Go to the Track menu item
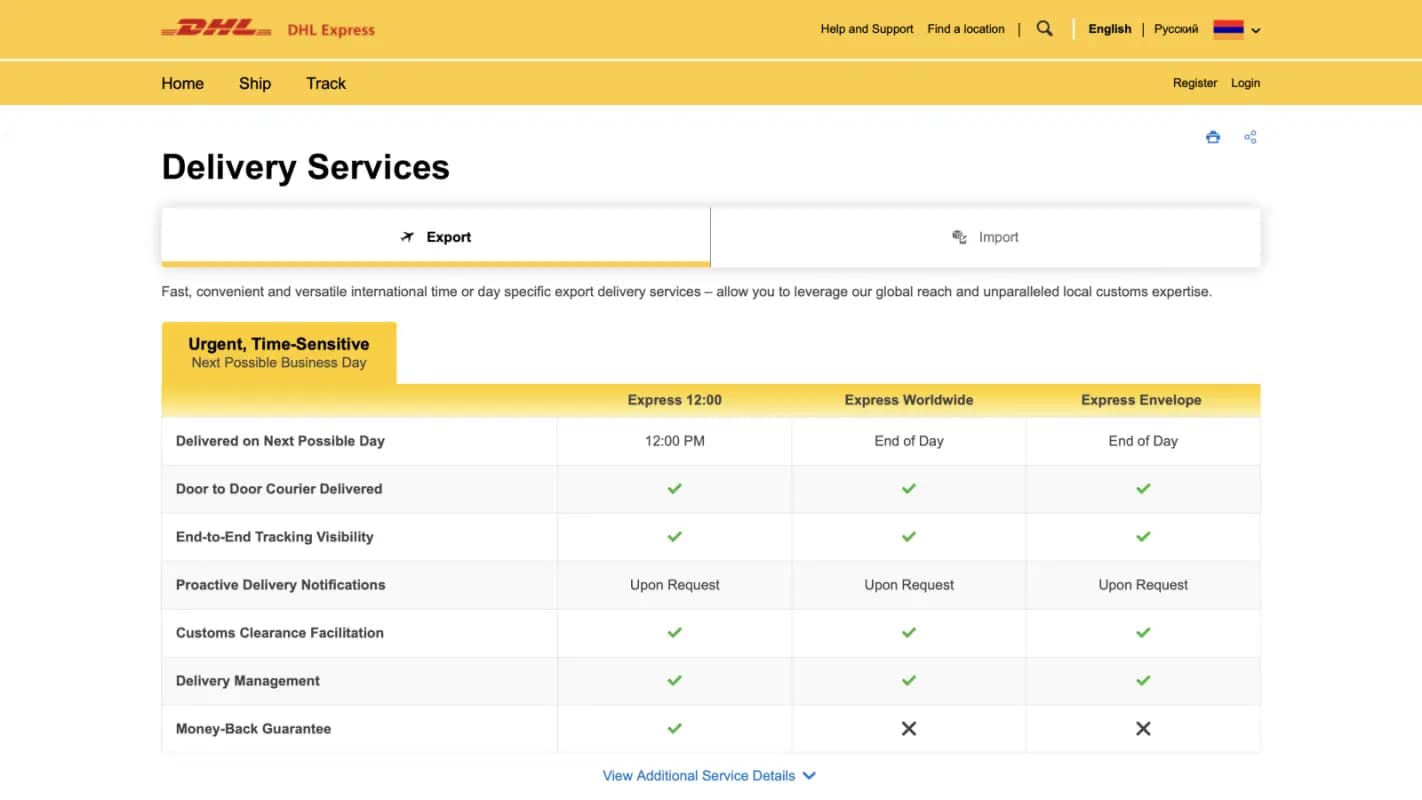1422x800 pixels. [x=326, y=83]
